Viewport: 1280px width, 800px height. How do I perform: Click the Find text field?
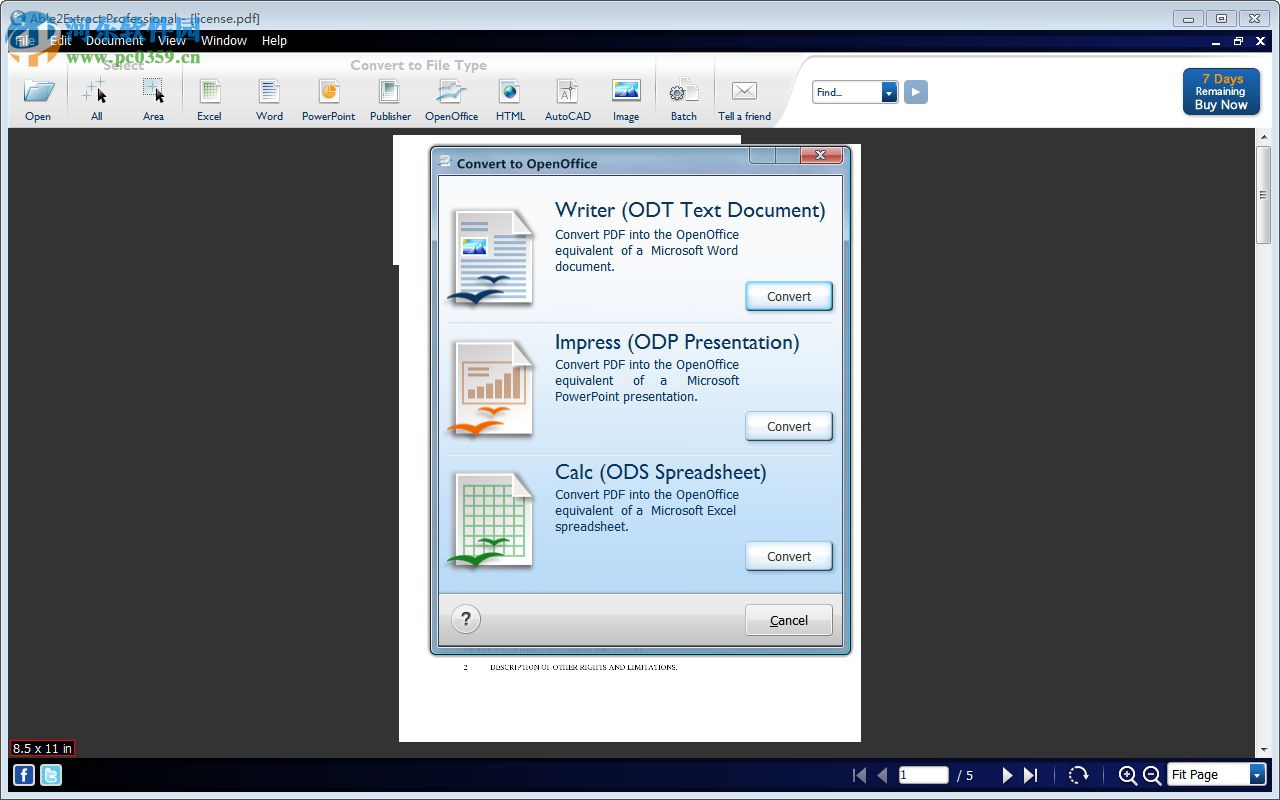(x=847, y=92)
